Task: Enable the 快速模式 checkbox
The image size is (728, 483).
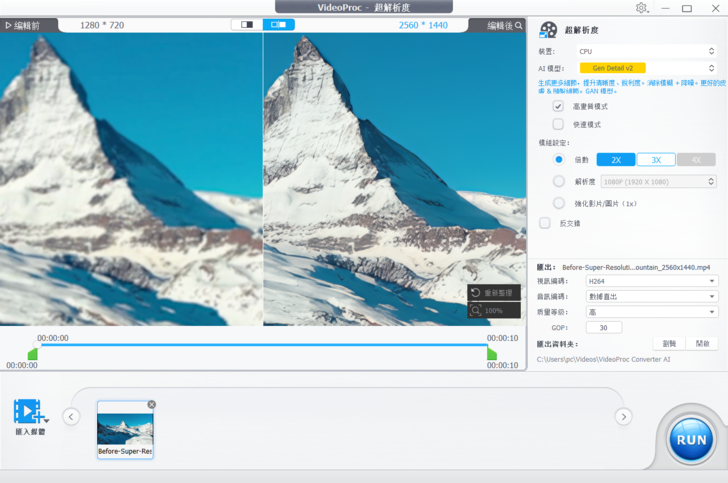Action: coord(558,124)
